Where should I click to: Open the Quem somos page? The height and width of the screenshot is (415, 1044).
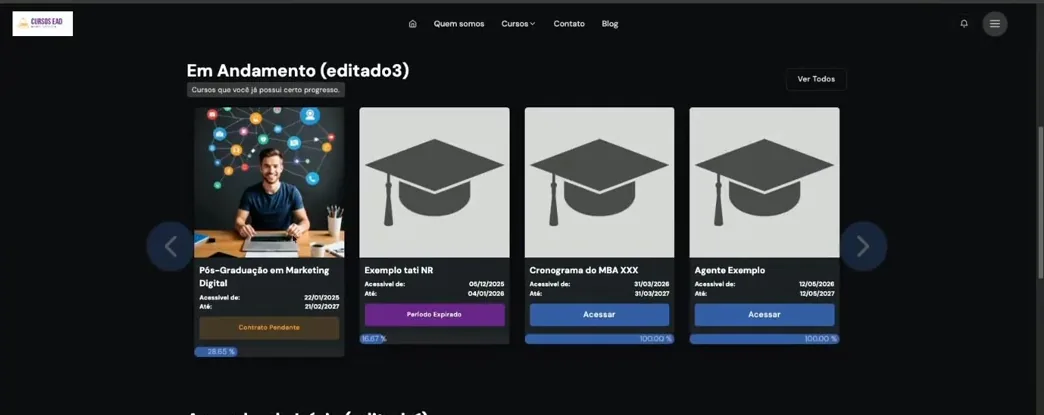click(x=459, y=24)
